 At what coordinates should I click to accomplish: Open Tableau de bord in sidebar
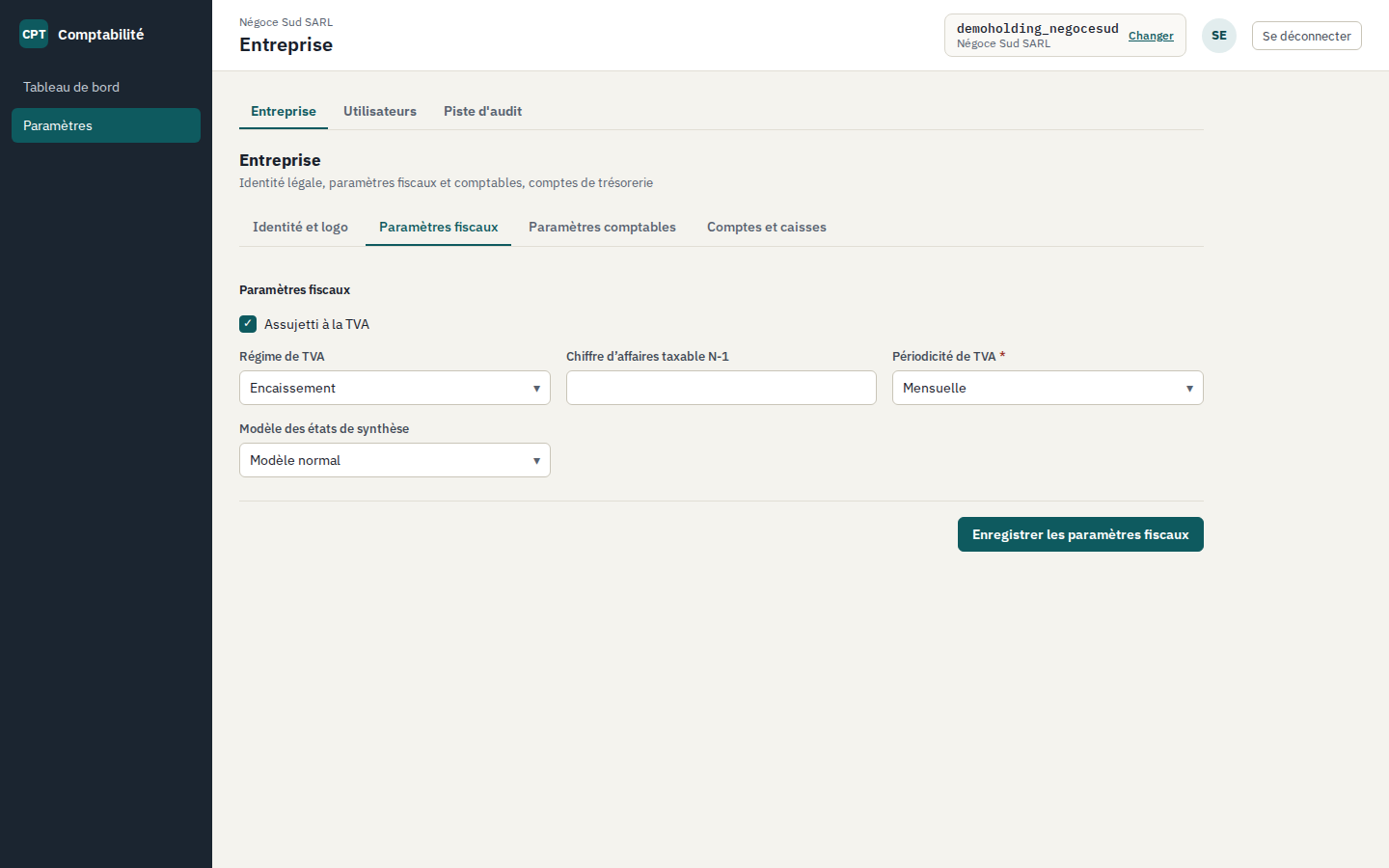(x=106, y=87)
